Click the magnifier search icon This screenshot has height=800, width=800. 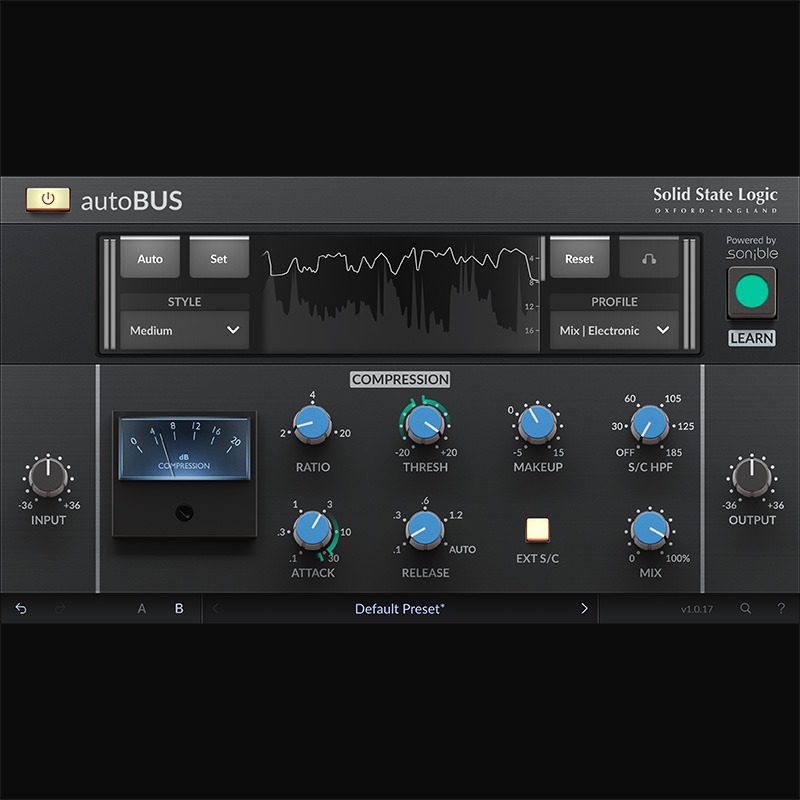(745, 608)
